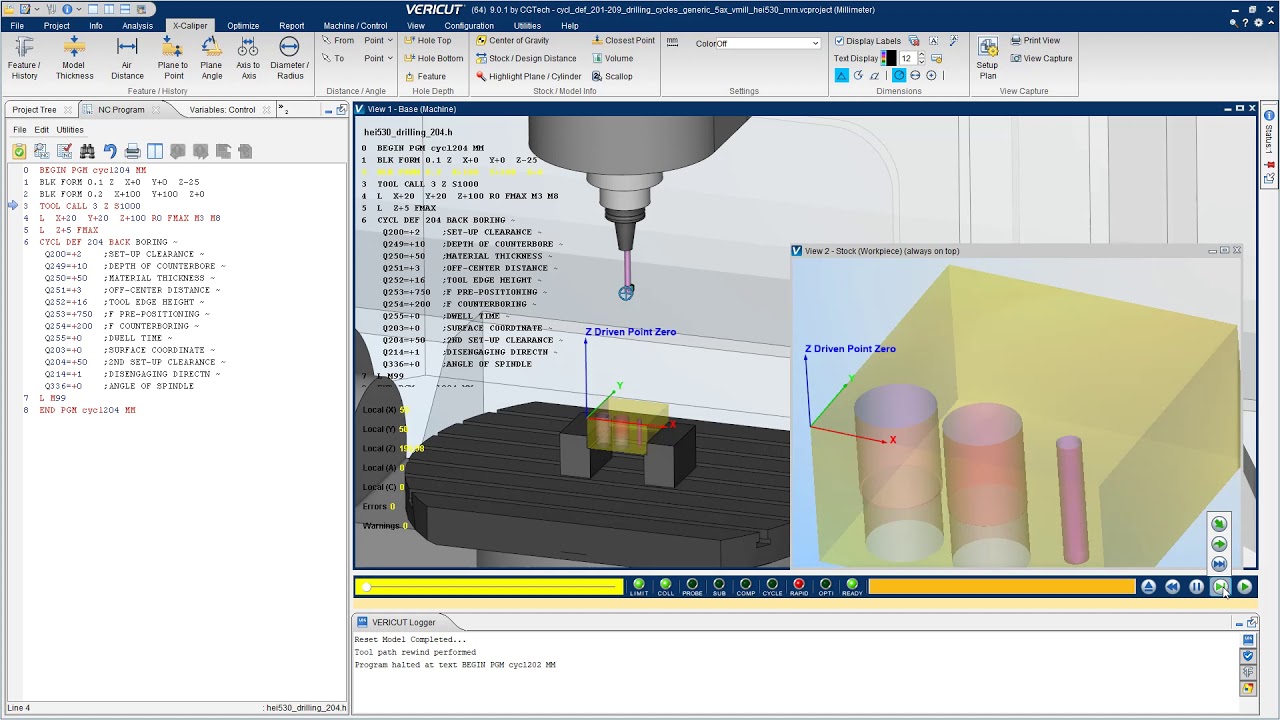Open the Configuration menu tab
The height and width of the screenshot is (720, 1280).
click(469, 26)
